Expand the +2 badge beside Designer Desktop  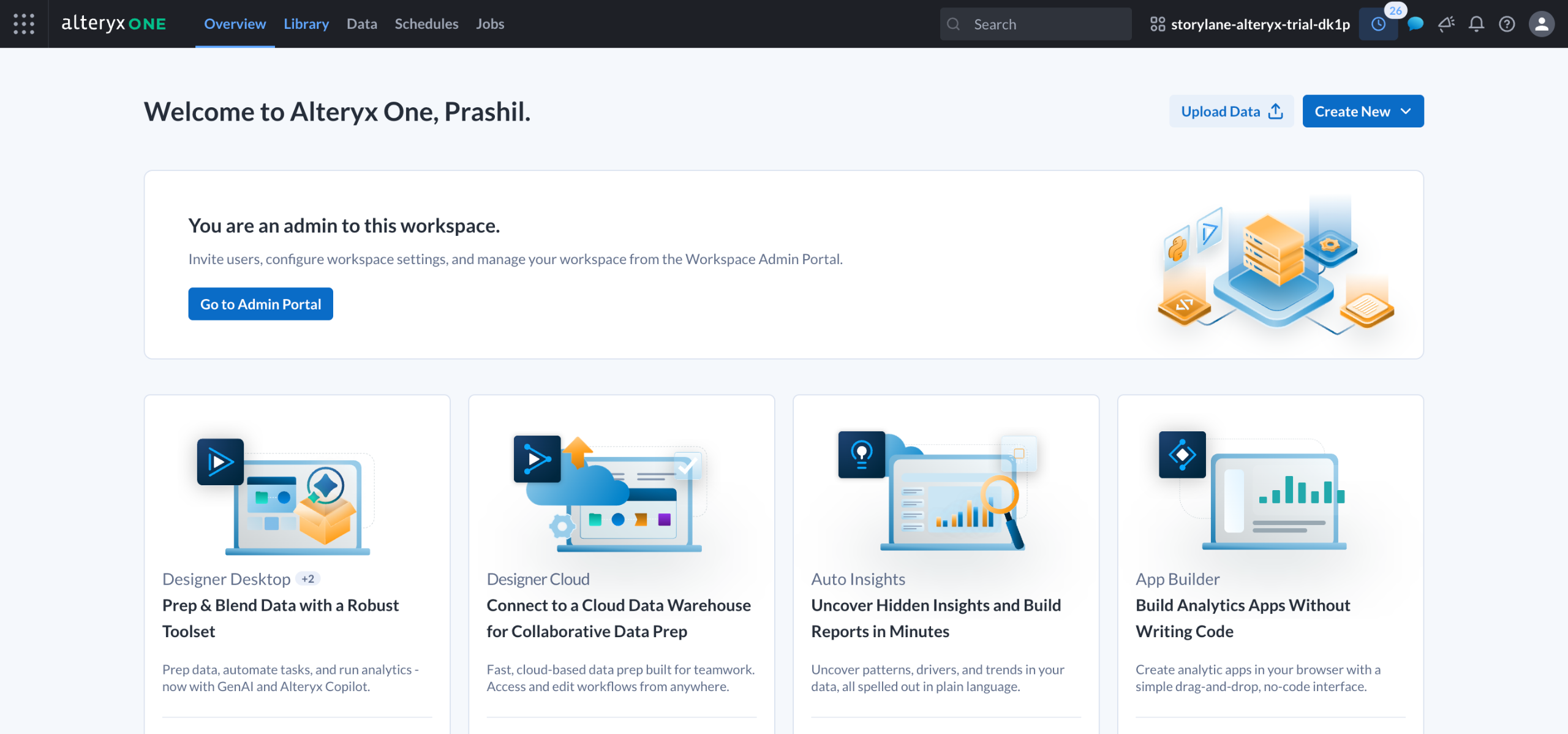307,578
